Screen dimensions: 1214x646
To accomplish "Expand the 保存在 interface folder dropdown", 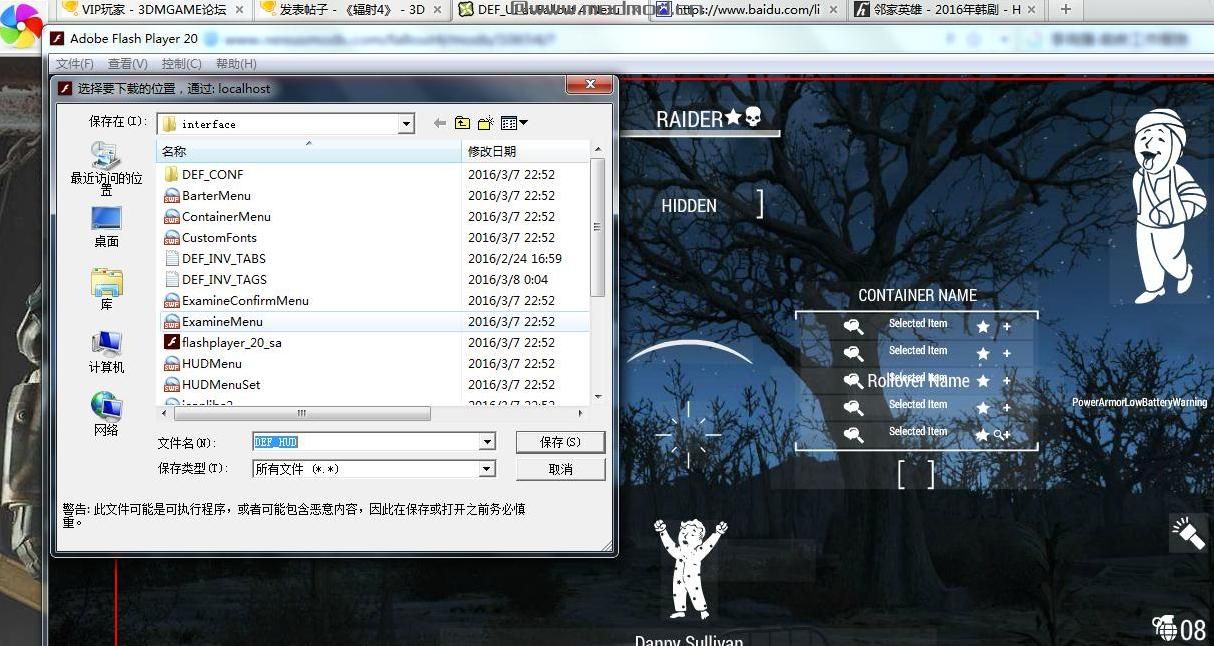I will (x=406, y=124).
